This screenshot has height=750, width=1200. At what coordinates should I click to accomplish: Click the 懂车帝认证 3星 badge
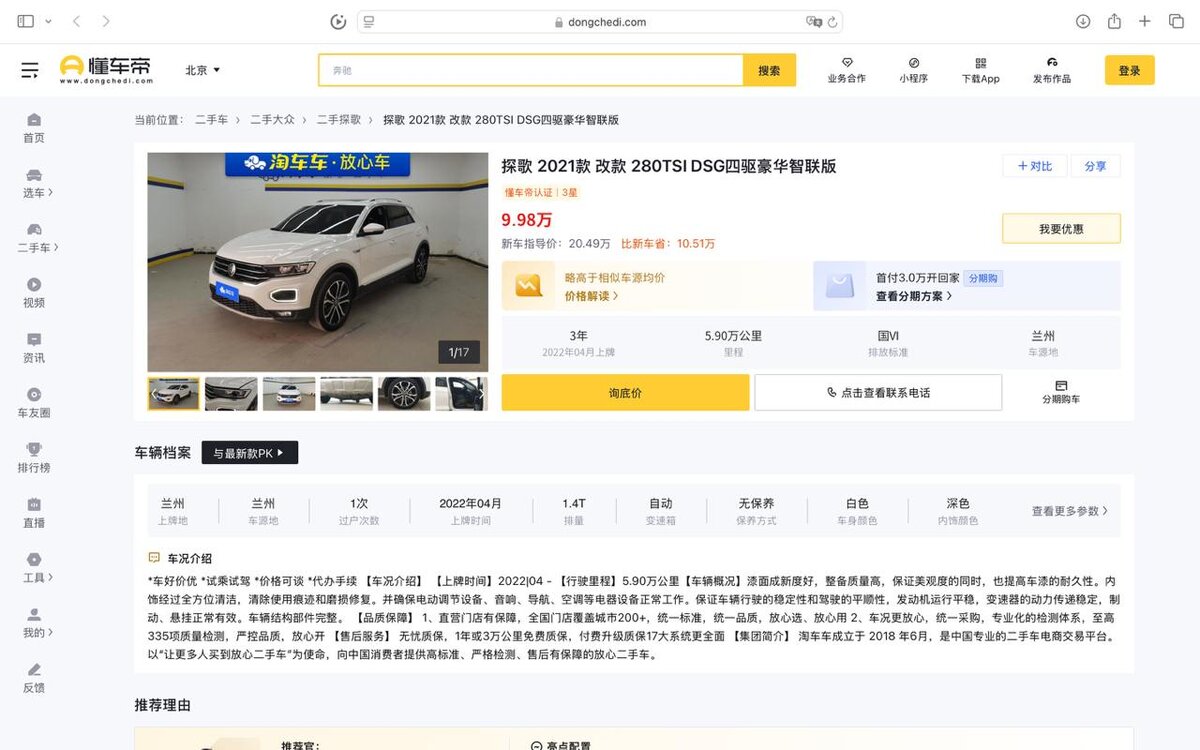click(541, 193)
